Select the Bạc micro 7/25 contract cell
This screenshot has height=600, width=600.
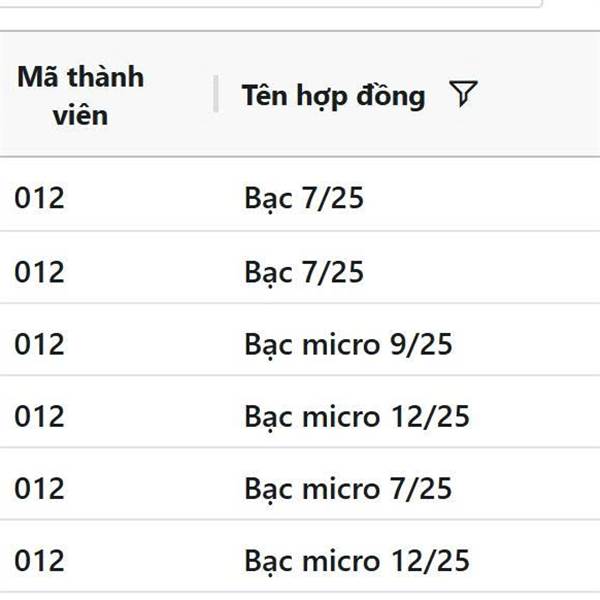[x=348, y=489]
